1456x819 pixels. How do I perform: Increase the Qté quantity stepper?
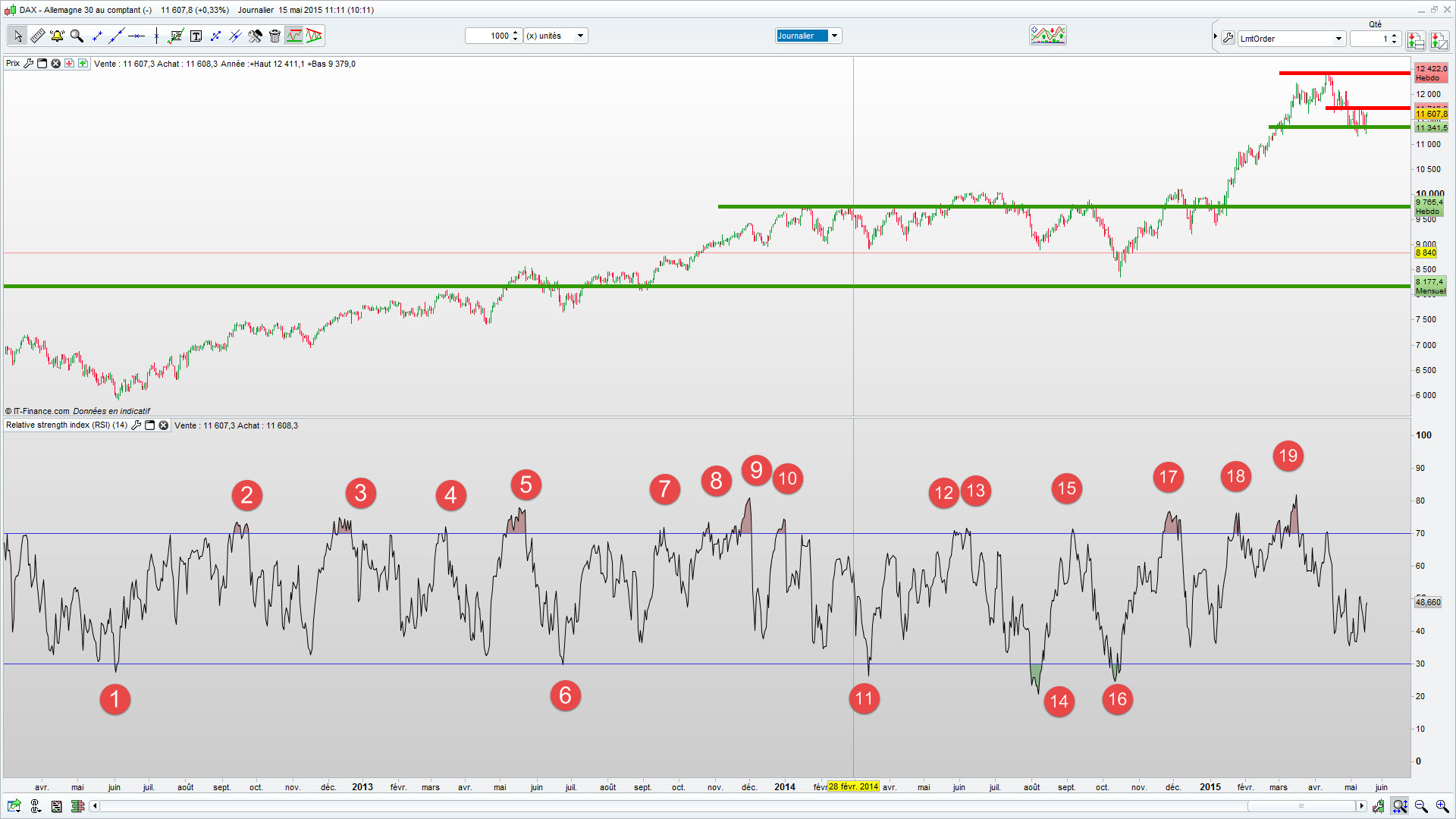click(x=1395, y=35)
